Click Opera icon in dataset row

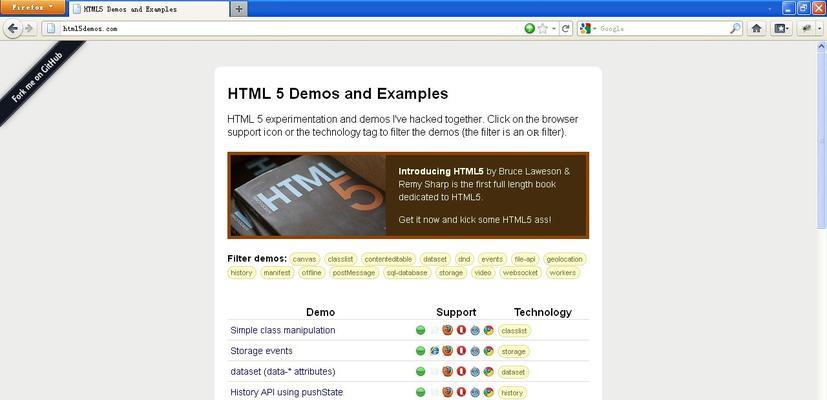click(461, 372)
